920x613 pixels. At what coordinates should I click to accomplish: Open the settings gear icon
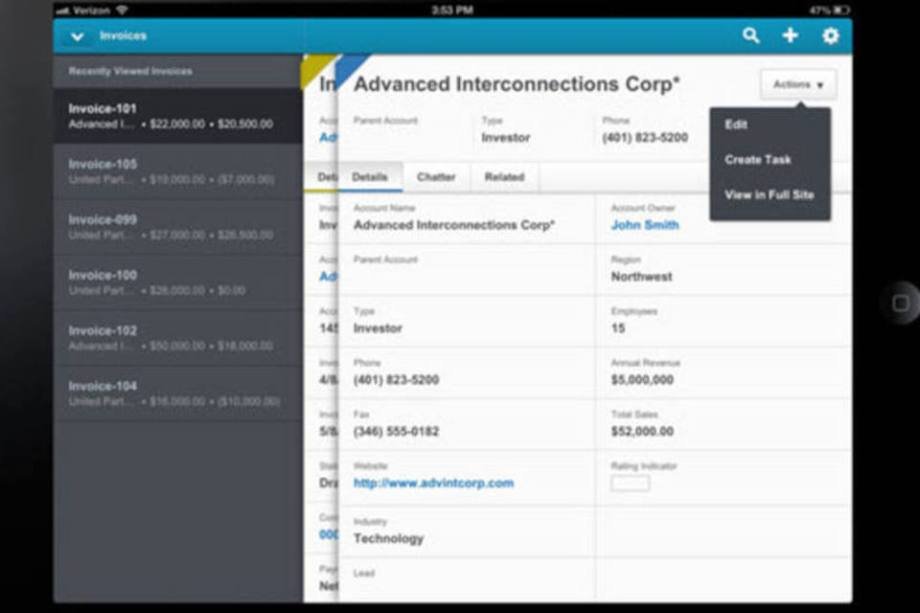point(830,36)
